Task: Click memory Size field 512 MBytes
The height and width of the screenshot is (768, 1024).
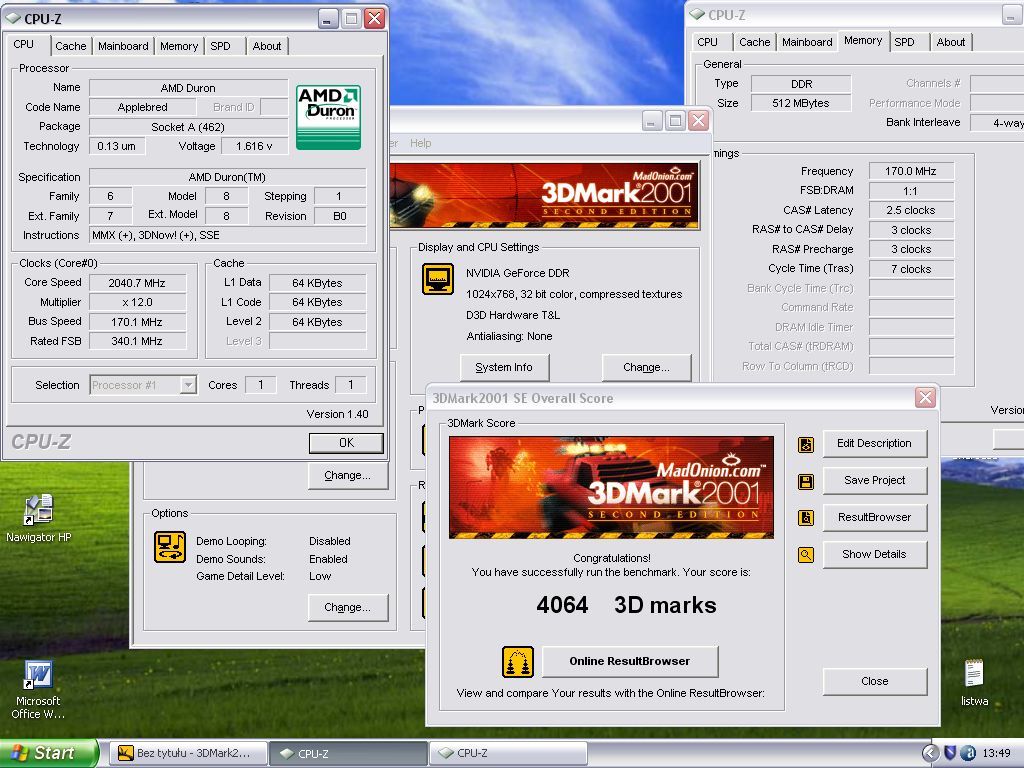Action: [801, 103]
